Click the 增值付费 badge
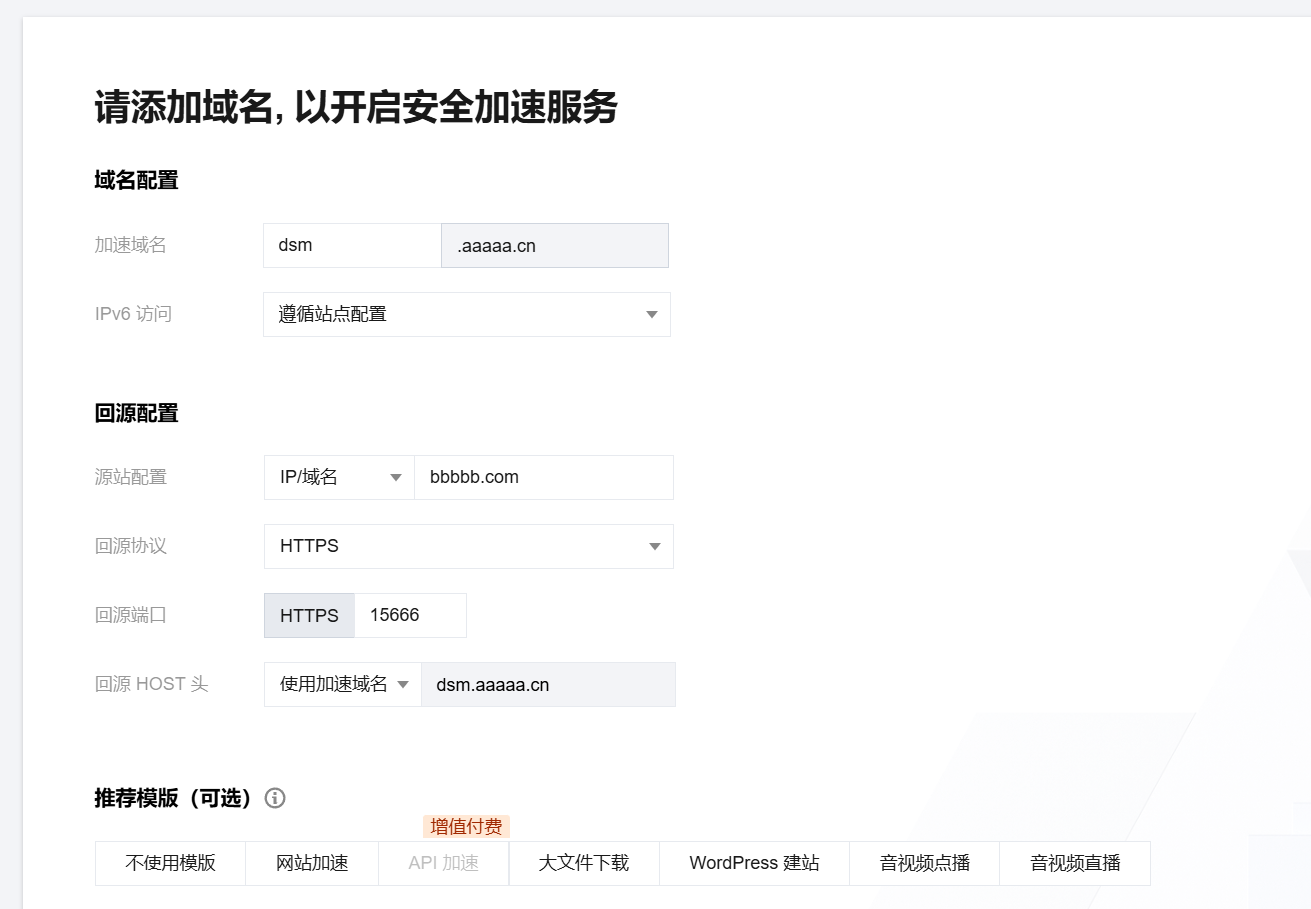Screen dimensions: 1311x909 coord(466,826)
